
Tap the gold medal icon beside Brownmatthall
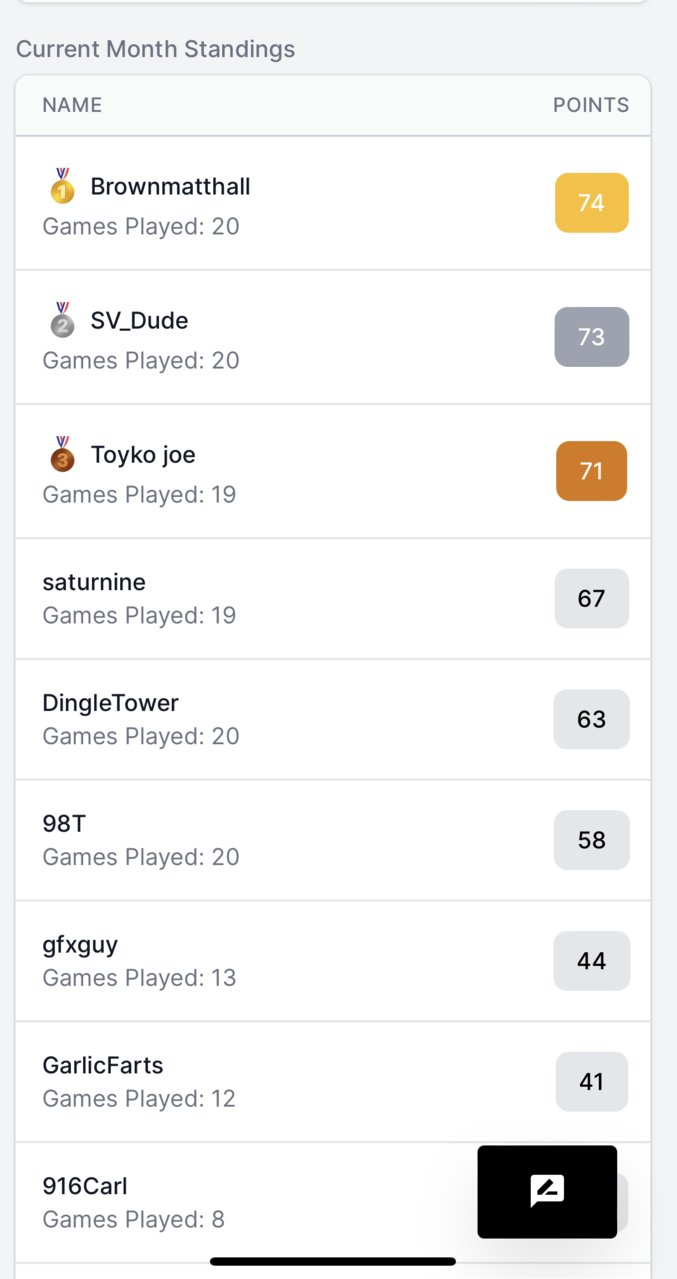point(63,186)
